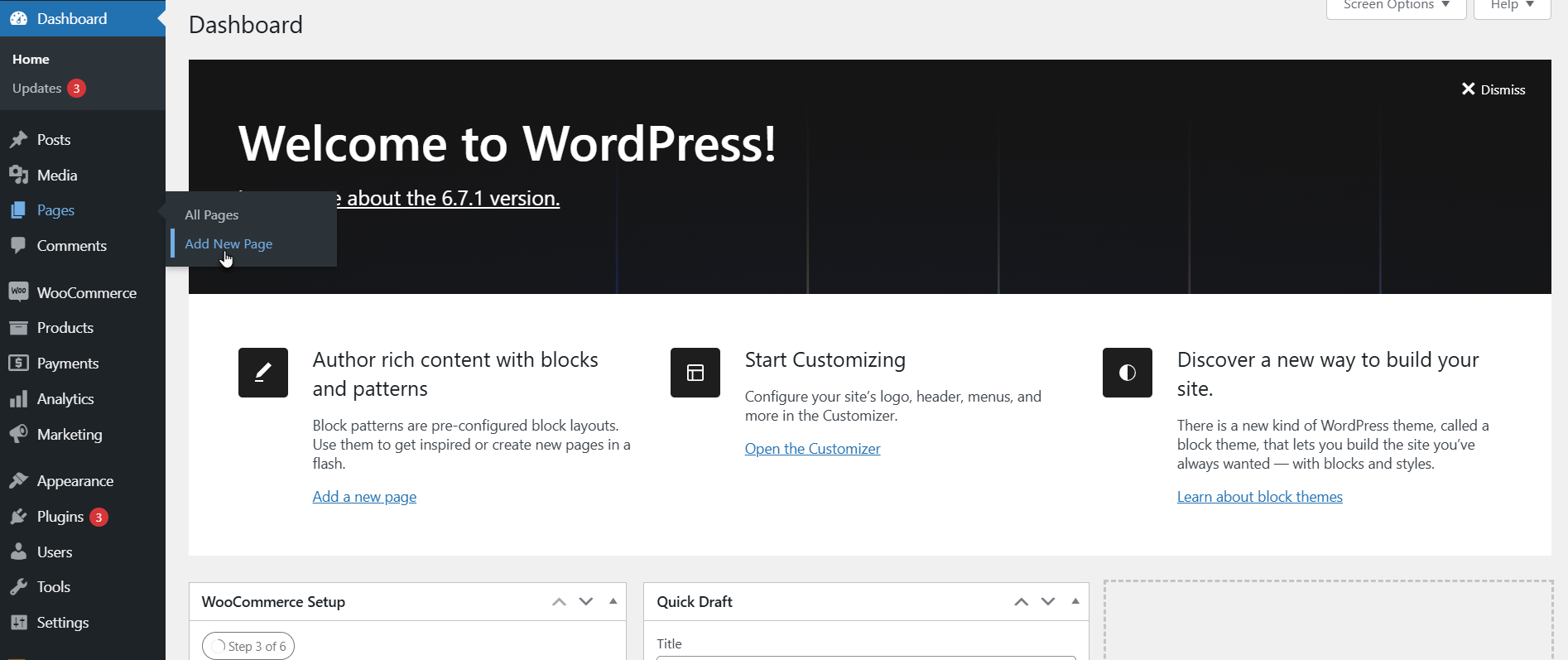Move WooCommerce Setup widget up
Image resolution: width=1568 pixels, height=660 pixels.
[x=560, y=602]
